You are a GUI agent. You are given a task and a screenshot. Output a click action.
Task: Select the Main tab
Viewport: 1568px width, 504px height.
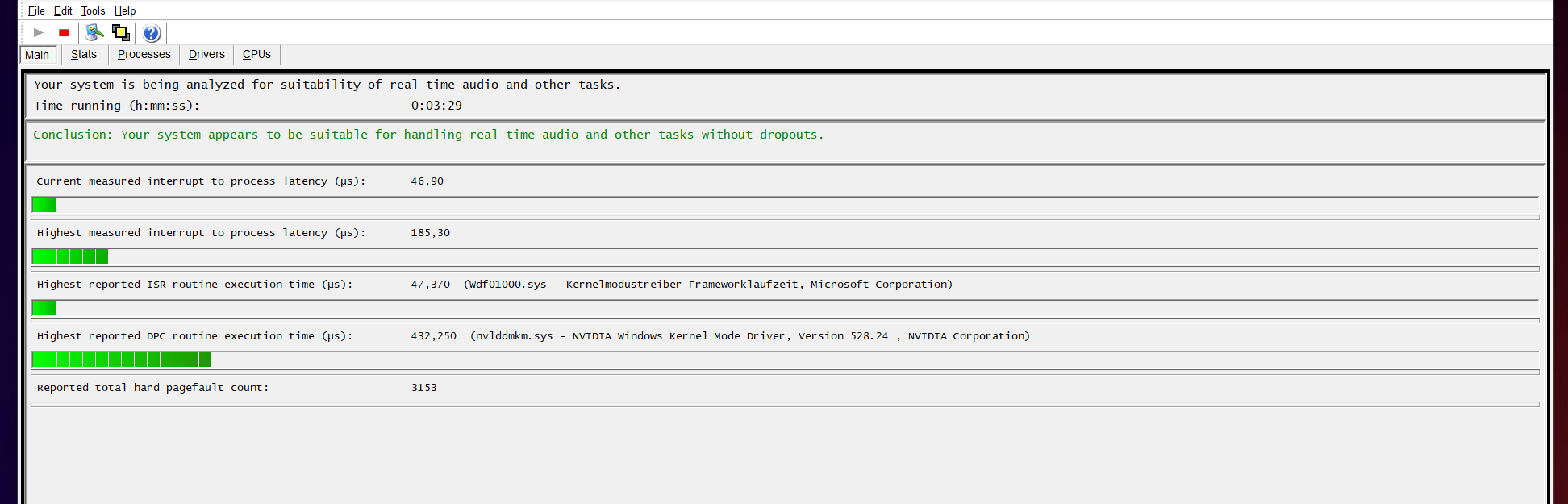pos(37,55)
